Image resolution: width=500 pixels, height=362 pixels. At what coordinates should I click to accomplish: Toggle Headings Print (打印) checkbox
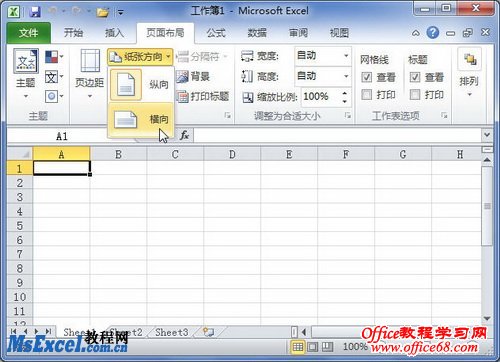pos(415,95)
